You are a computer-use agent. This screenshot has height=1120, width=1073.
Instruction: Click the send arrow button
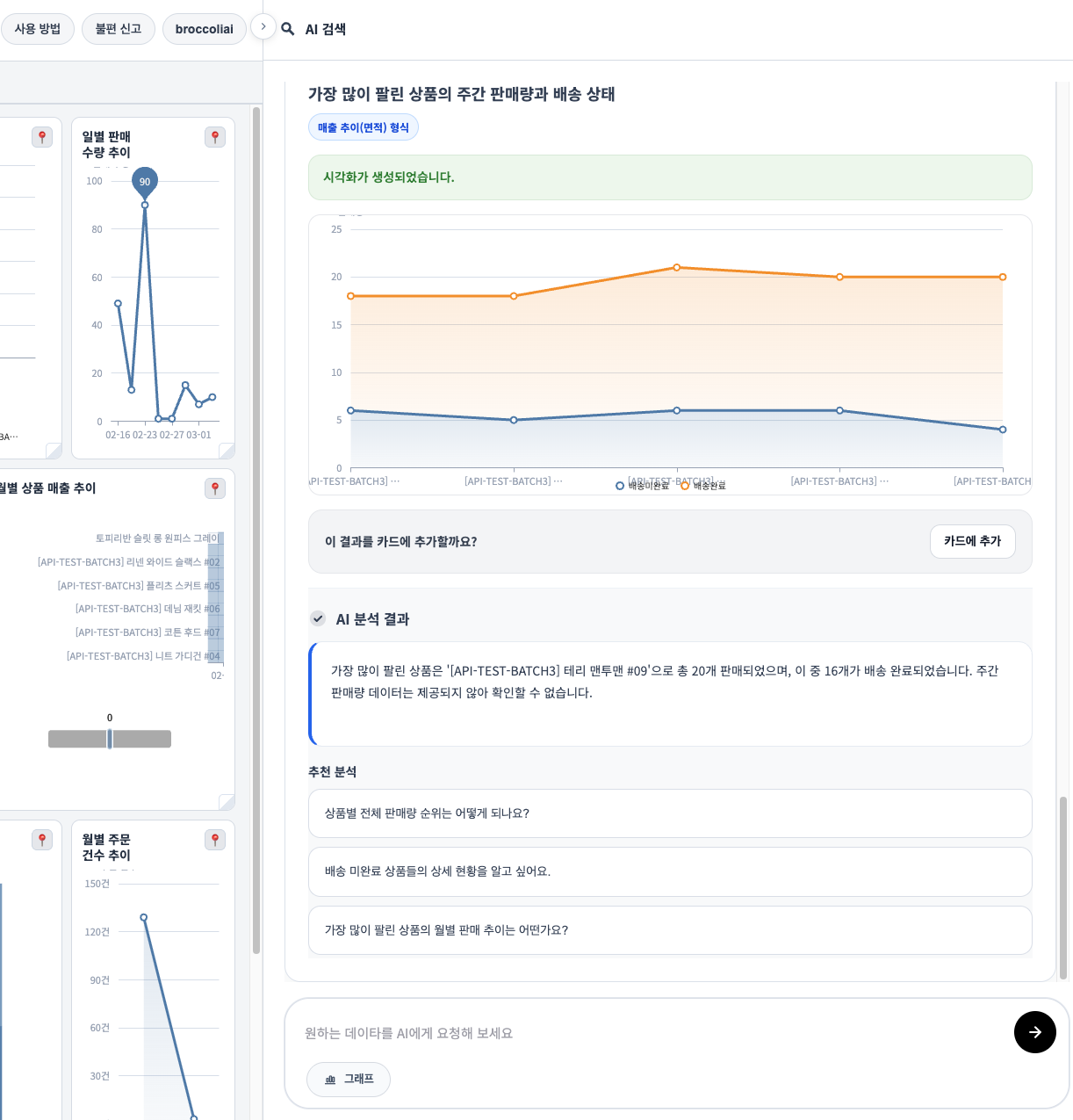(x=1034, y=1032)
